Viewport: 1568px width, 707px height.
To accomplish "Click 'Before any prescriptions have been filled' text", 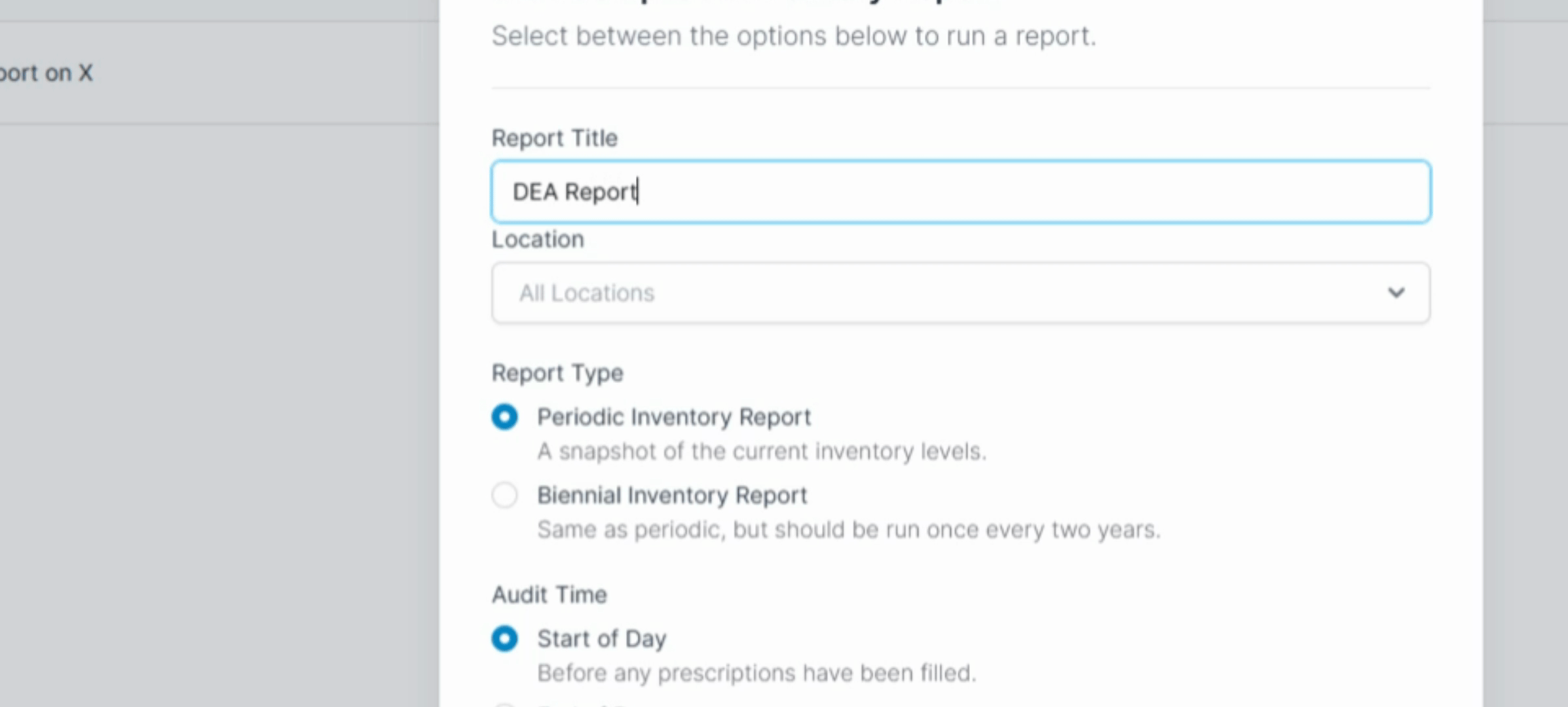I will [x=756, y=672].
